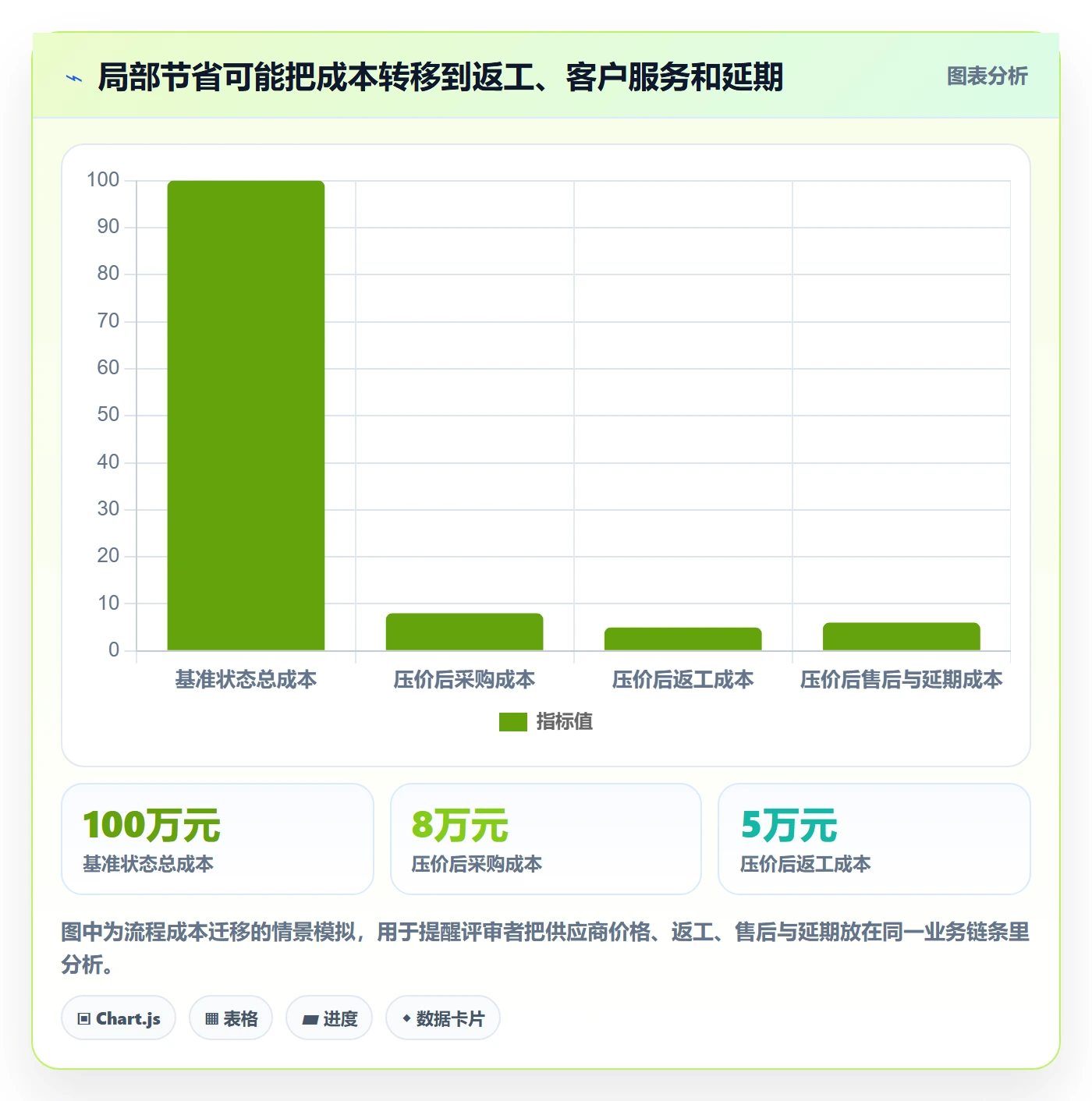
Task: Open the 100万元 data card
Action: [218, 839]
